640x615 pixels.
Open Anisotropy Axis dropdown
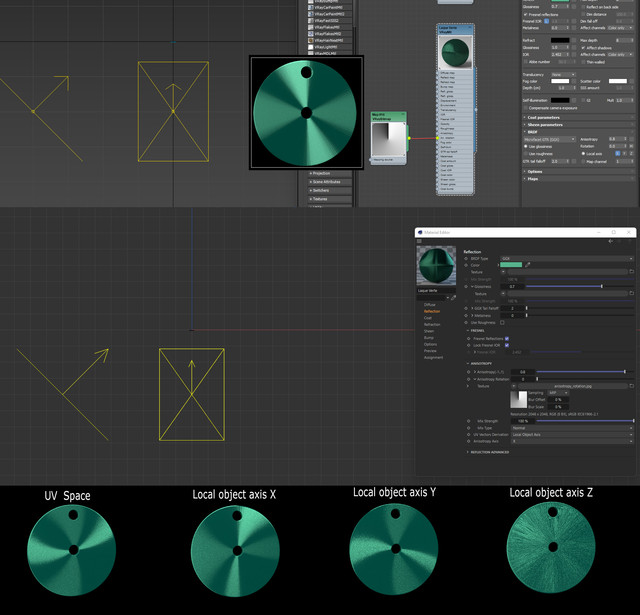(572, 441)
